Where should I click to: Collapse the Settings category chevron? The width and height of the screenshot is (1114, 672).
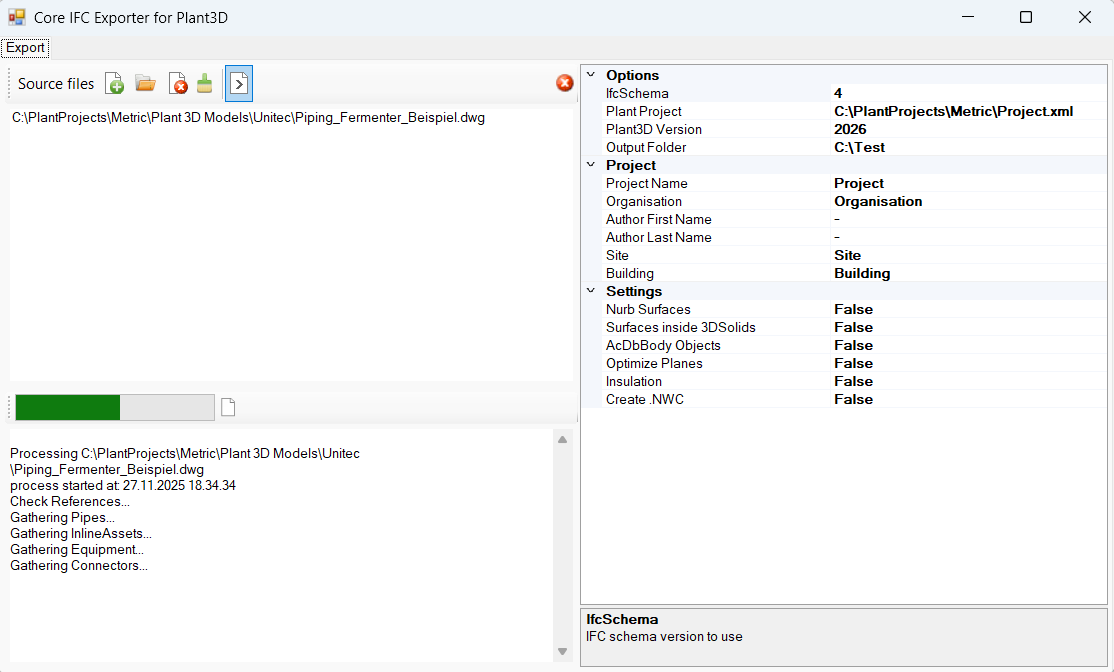pyautogui.click(x=590, y=291)
